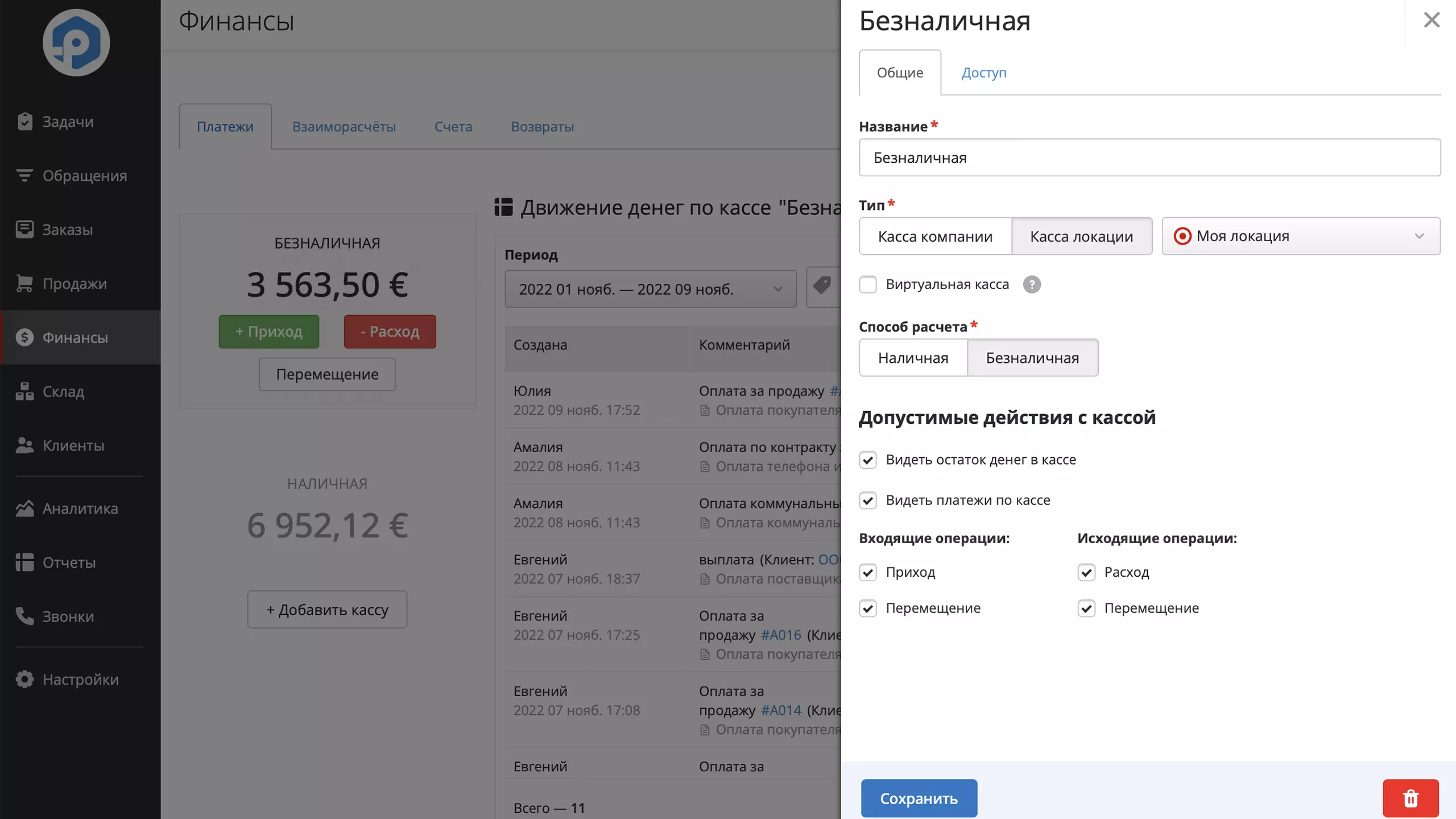Open Продажи shopping cart icon
1456x819 pixels.
[24, 283]
